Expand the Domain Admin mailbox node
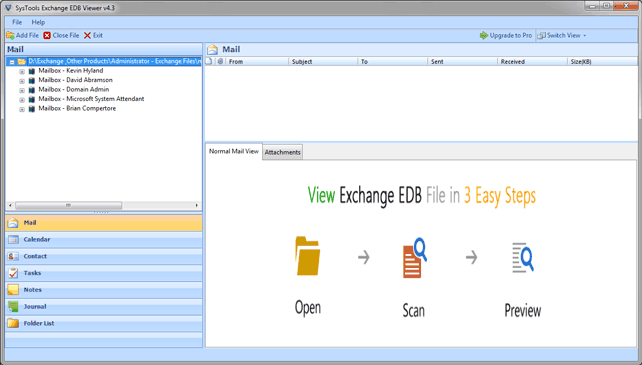Image resolution: width=642 pixels, height=365 pixels. (22, 90)
